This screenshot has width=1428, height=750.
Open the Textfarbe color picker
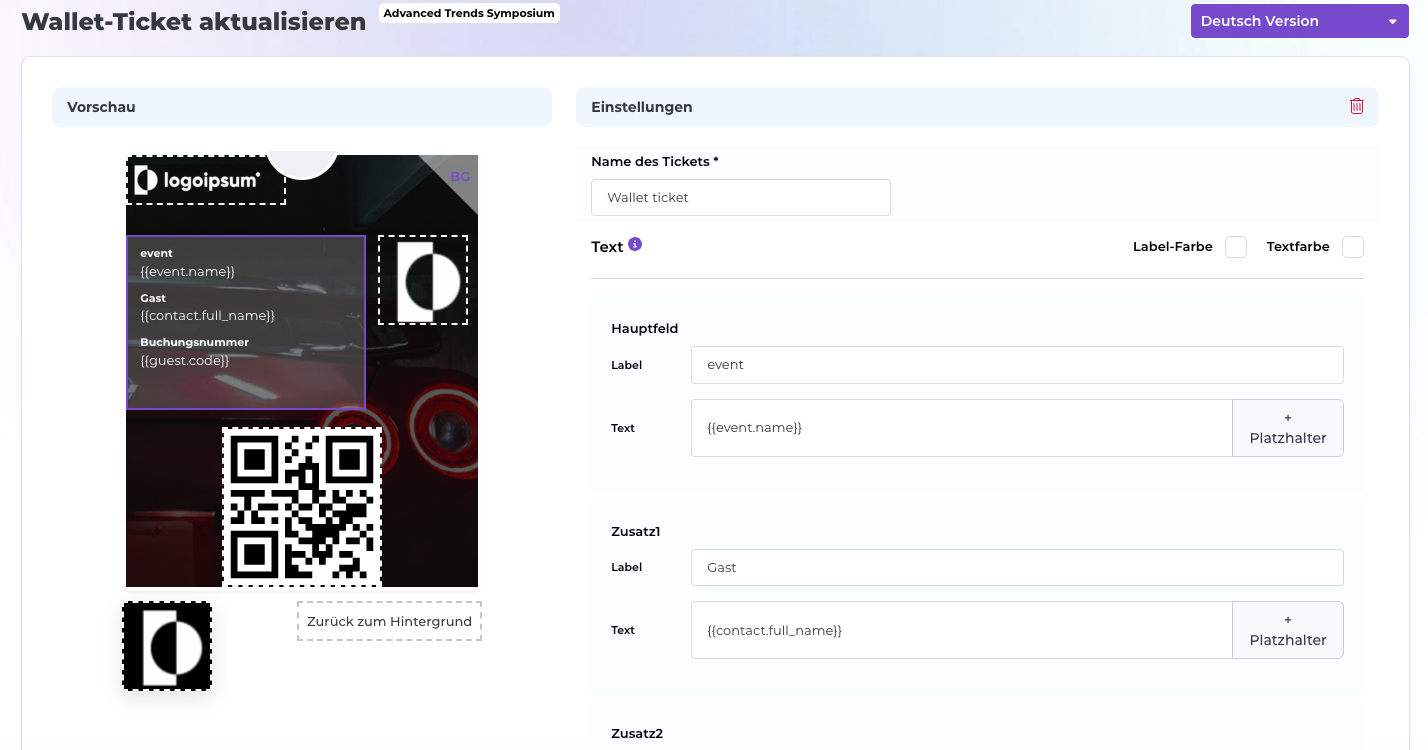[1352, 247]
